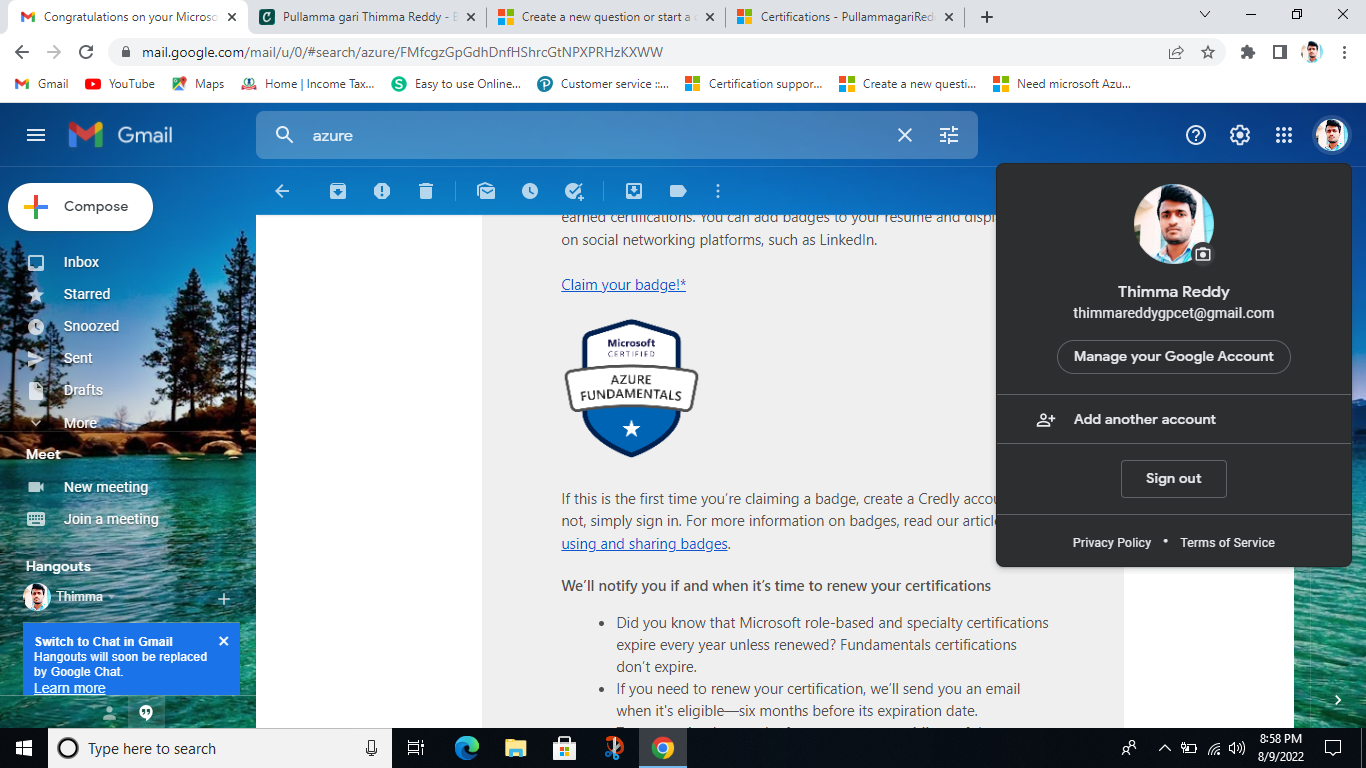Delete this message

click(426, 190)
